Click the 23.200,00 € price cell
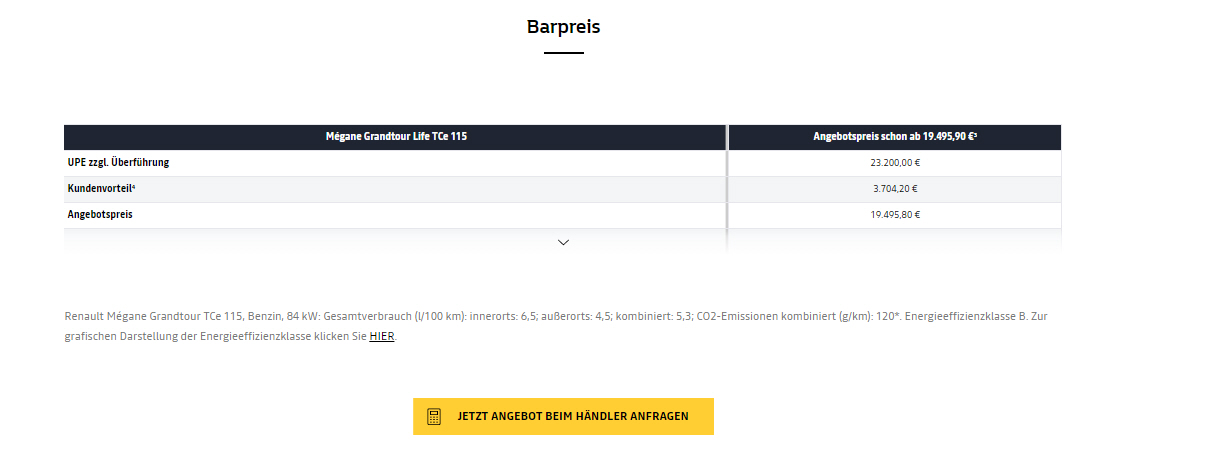Image resolution: width=1205 pixels, height=474 pixels. [895, 163]
